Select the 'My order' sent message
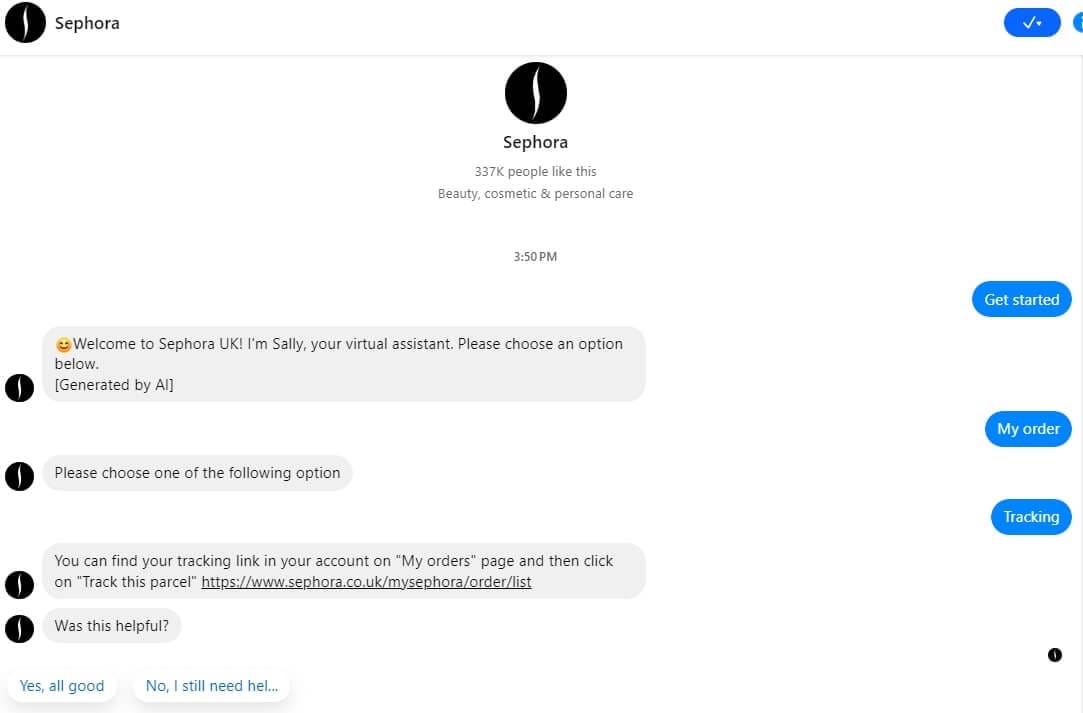Viewport: 1083px width, 713px height. tap(1028, 428)
